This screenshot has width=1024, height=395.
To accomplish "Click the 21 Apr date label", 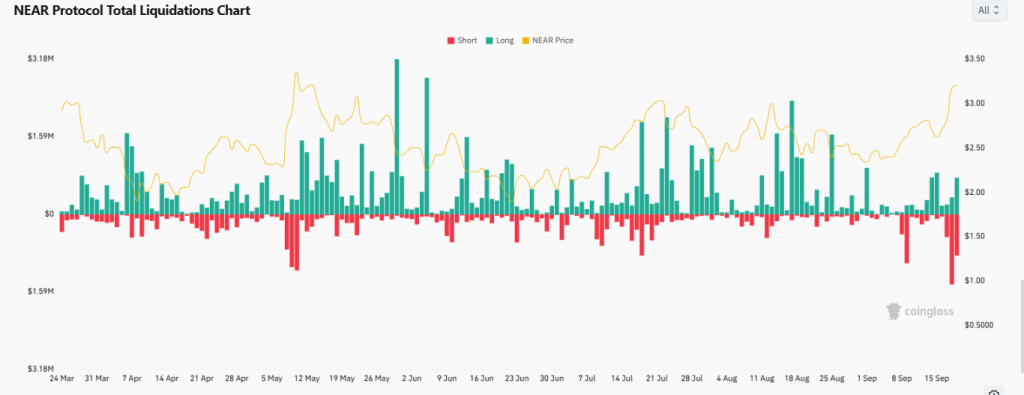I will (x=202, y=378).
